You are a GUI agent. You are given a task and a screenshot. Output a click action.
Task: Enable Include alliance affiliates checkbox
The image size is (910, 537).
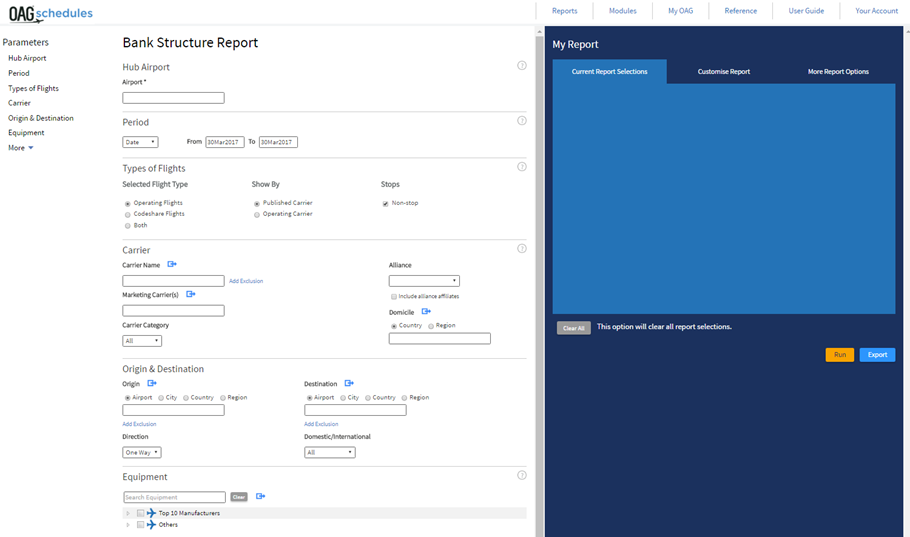click(393, 297)
